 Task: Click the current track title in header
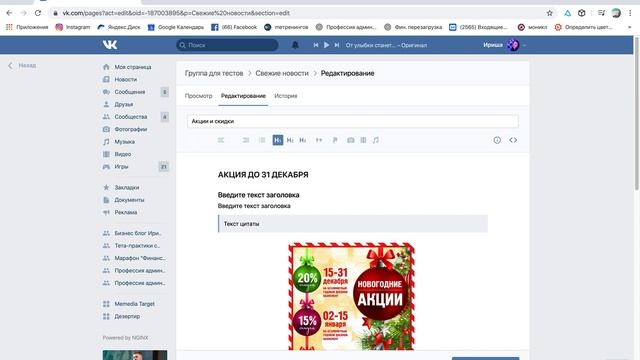coord(386,45)
